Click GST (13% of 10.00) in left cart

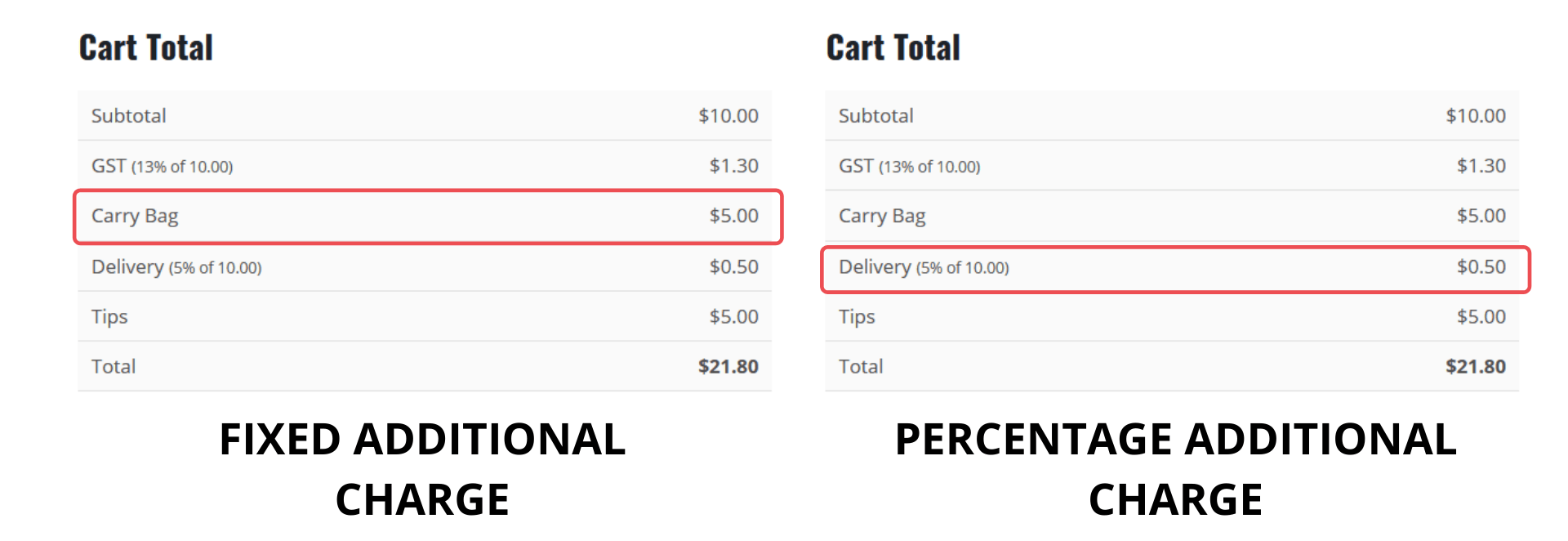(162, 166)
